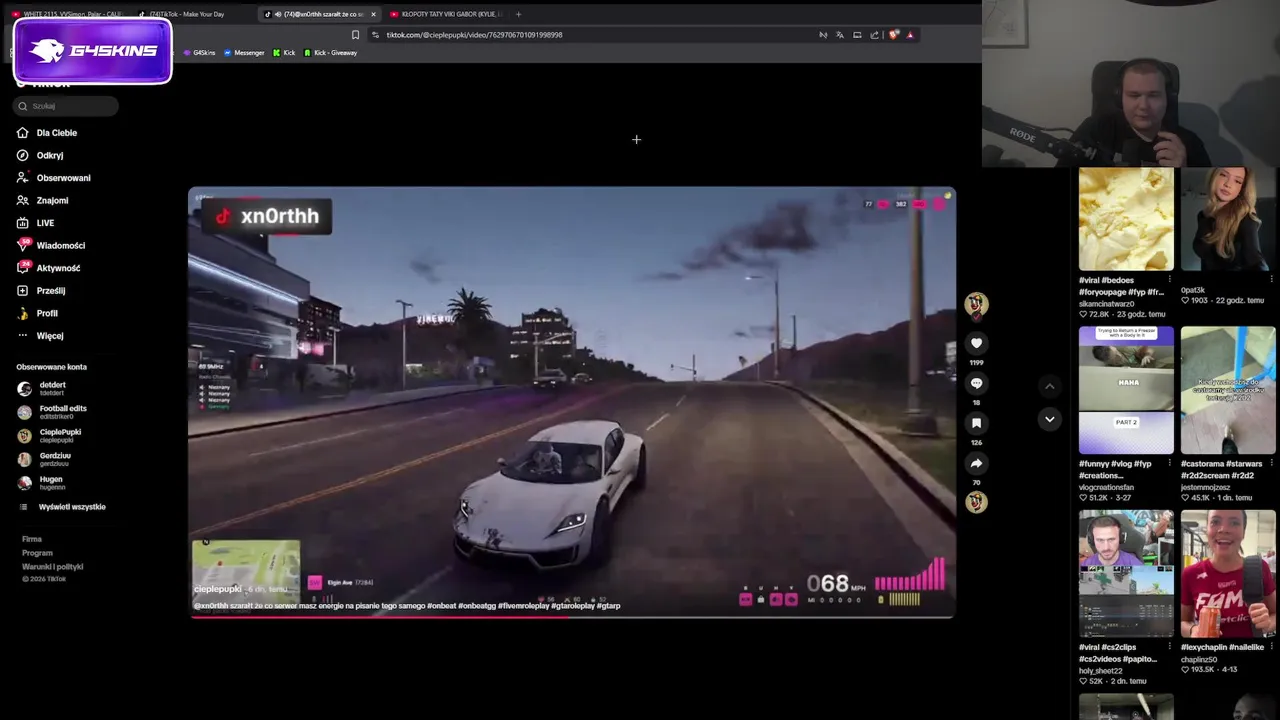
Task: Expand Warunki i polityki footer section
Action: pos(52,567)
